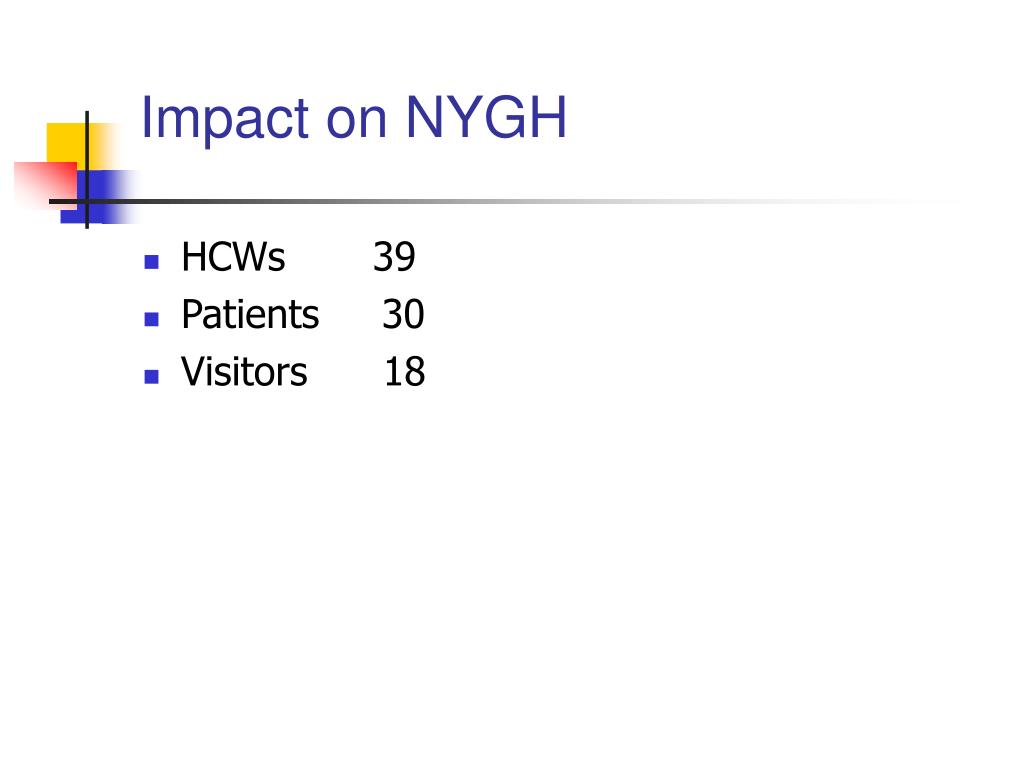Image resolution: width=1024 pixels, height=768 pixels.
Task: Click the "Patients" text
Action: coord(250,314)
